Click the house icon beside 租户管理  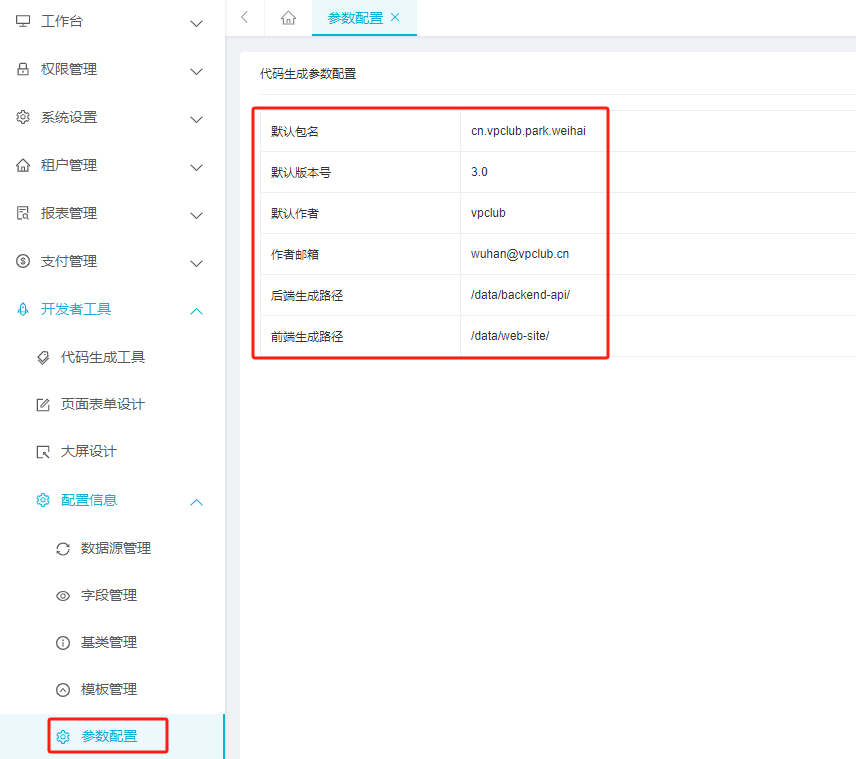[x=23, y=165]
